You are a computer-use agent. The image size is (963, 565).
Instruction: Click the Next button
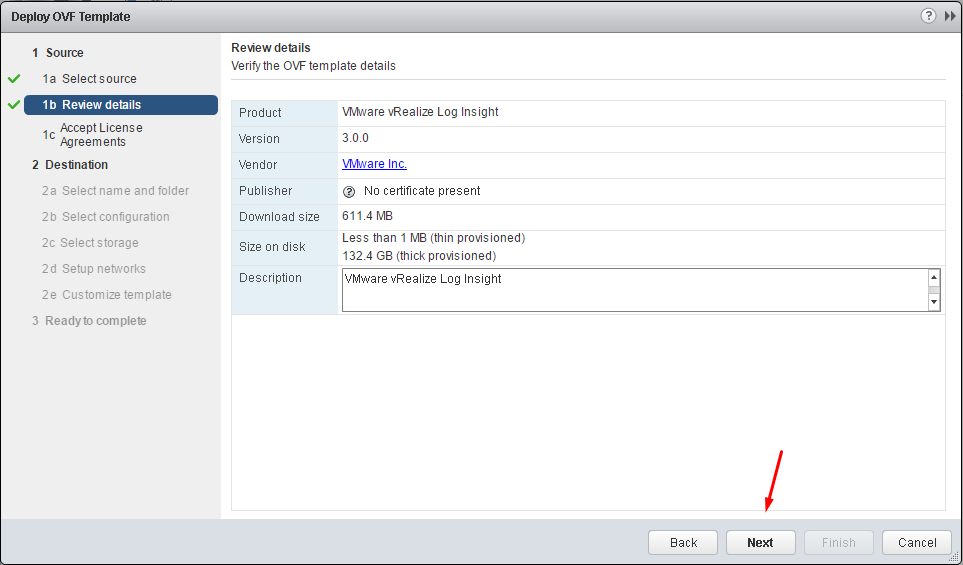[x=760, y=543]
